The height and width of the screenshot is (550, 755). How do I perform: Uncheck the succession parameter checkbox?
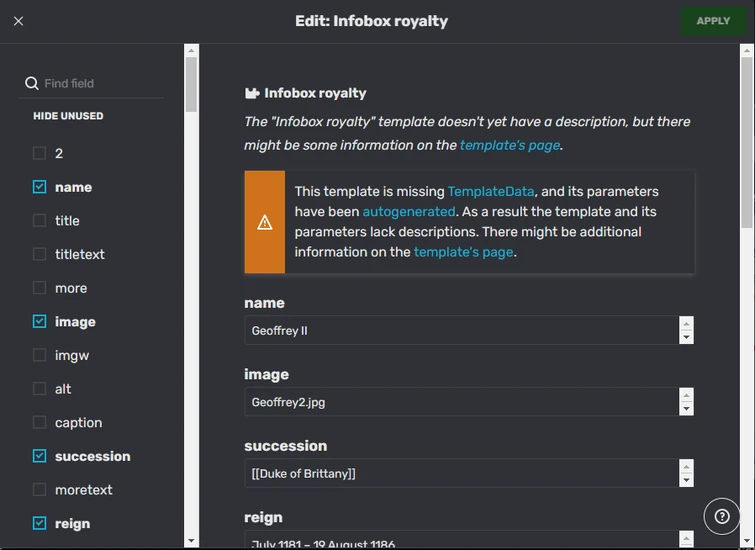coord(40,456)
